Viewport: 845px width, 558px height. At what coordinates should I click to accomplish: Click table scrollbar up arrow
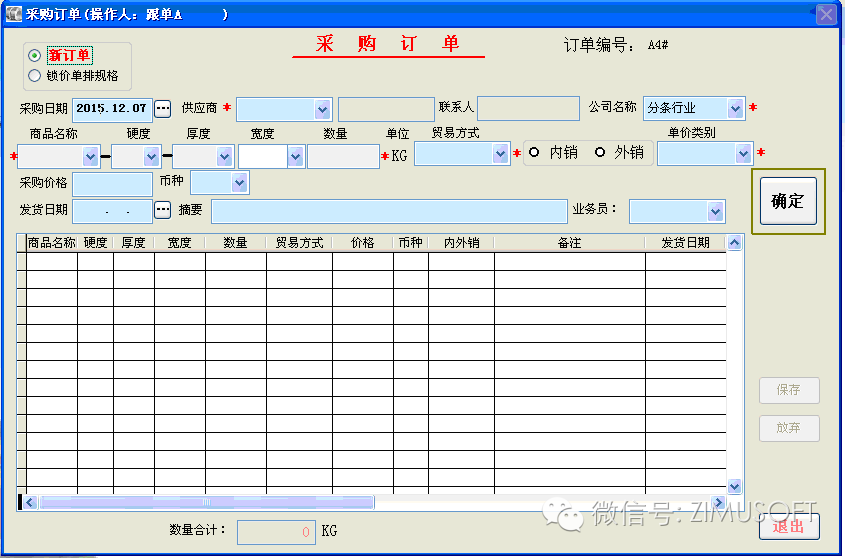[x=734, y=243]
